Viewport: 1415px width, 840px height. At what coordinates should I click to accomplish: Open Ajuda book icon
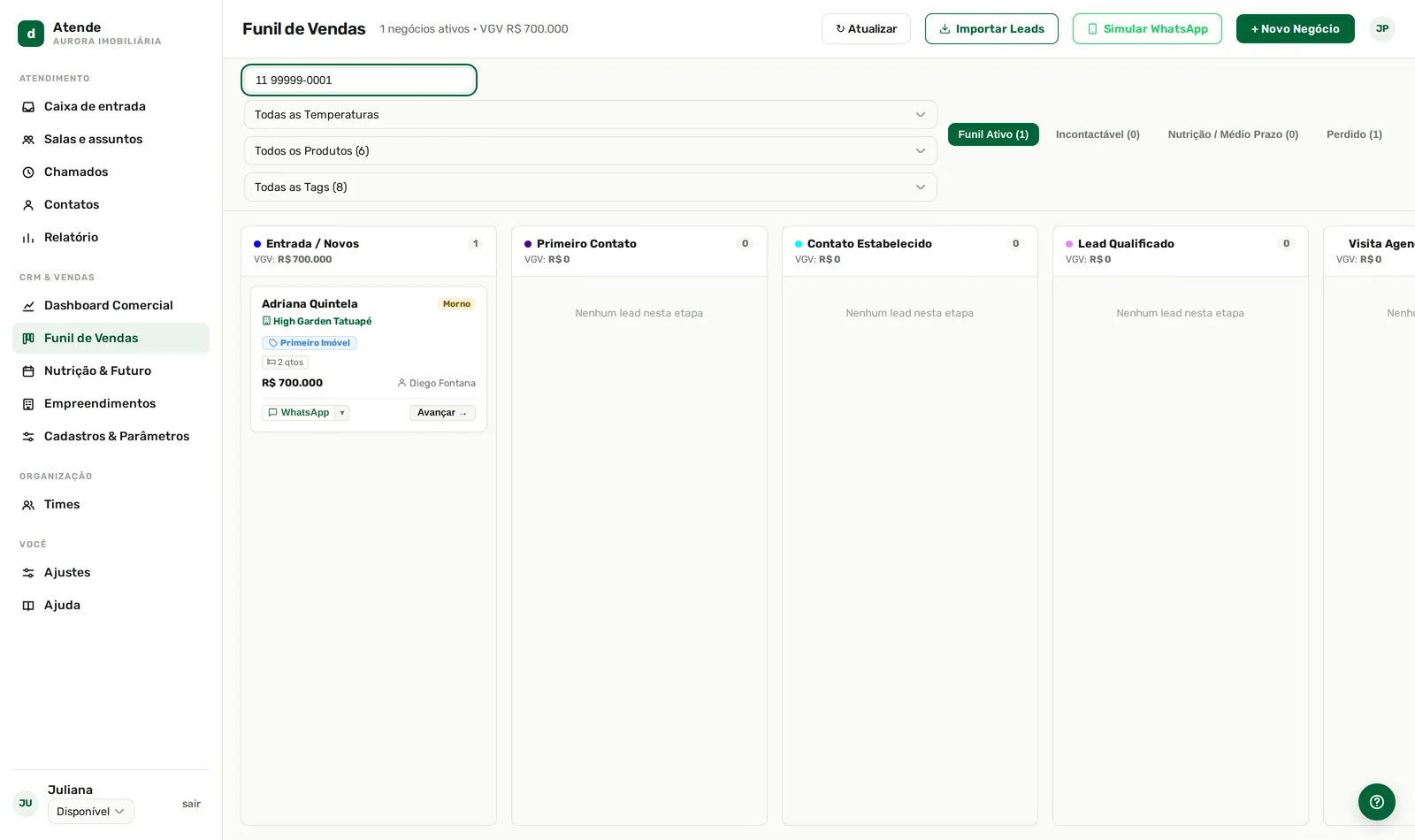coord(28,606)
